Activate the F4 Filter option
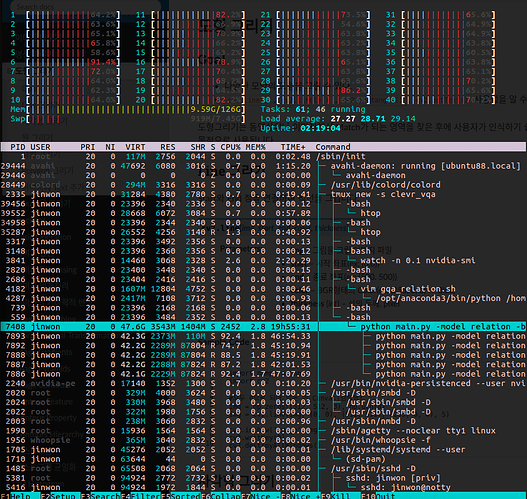Viewport: 527px width, 499px height. (140, 496)
